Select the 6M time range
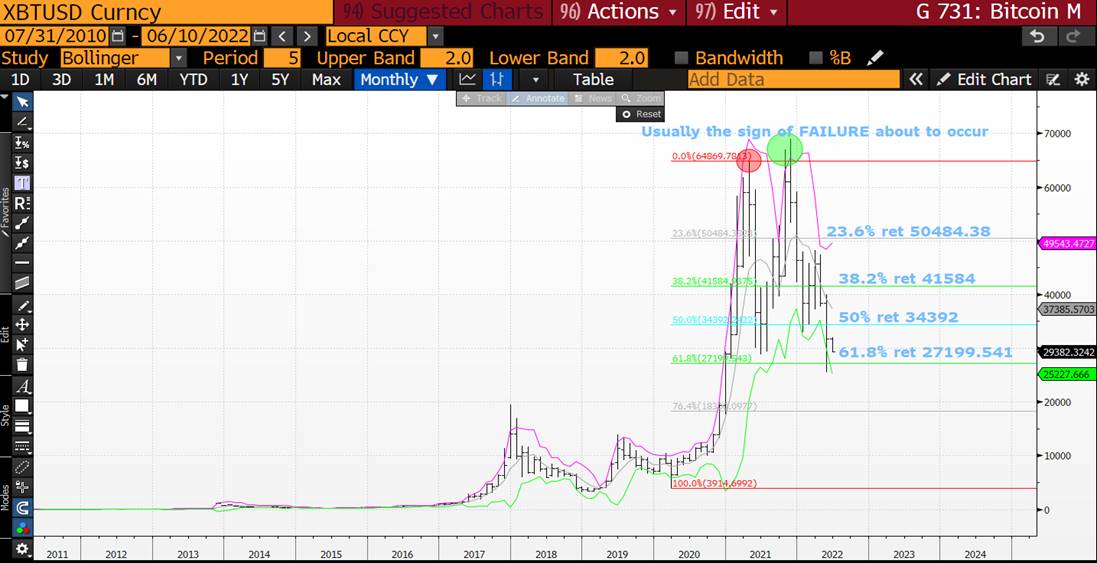 coord(147,80)
